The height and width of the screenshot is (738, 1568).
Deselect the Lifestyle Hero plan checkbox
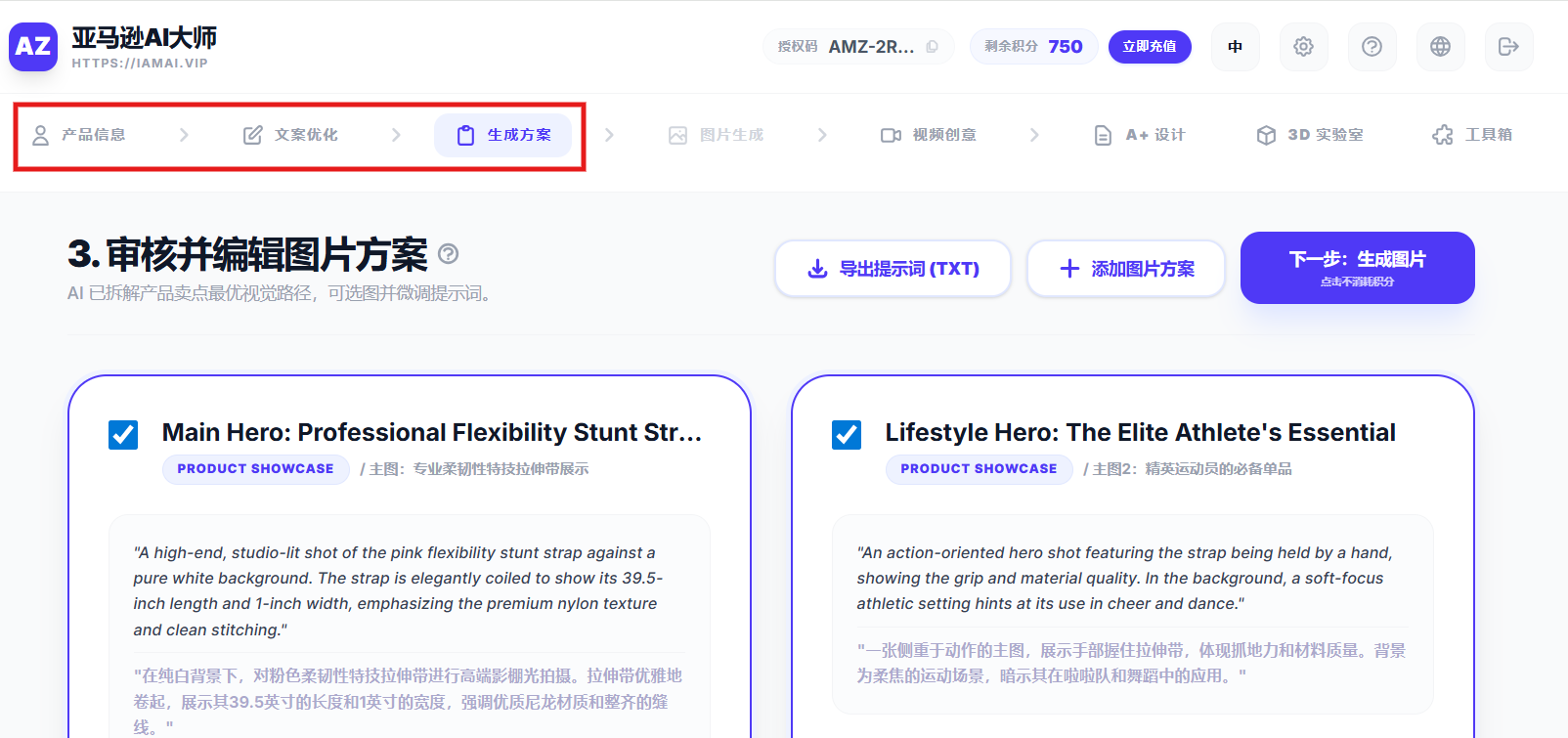(x=847, y=434)
